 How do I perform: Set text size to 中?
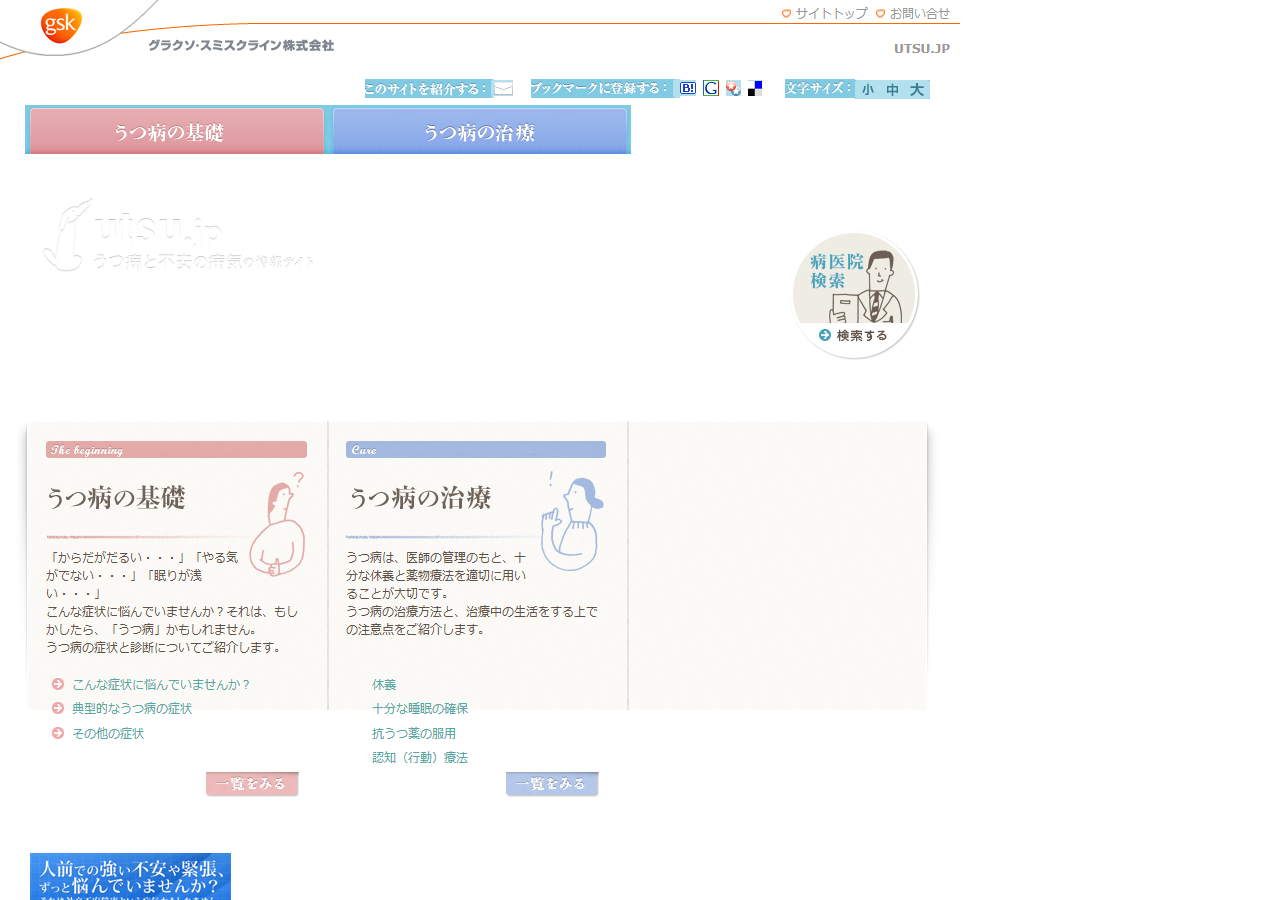coord(892,89)
